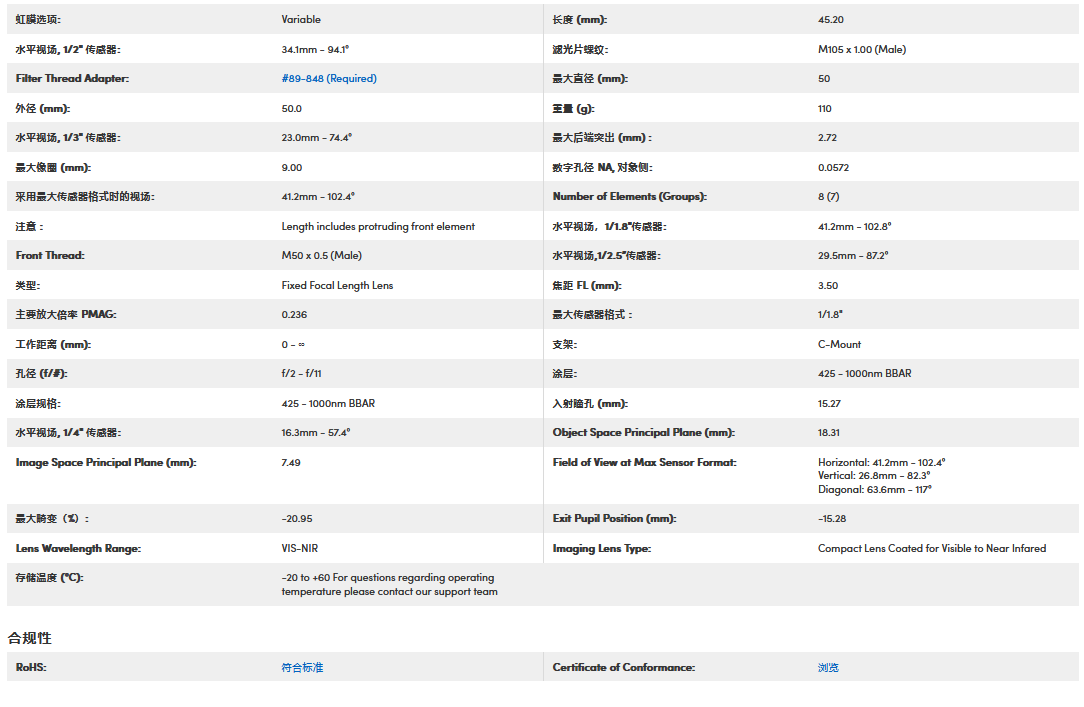This screenshot has width=1084, height=707.
Task: Select the Fixed Focal Length Lens value
Action: tap(337, 285)
